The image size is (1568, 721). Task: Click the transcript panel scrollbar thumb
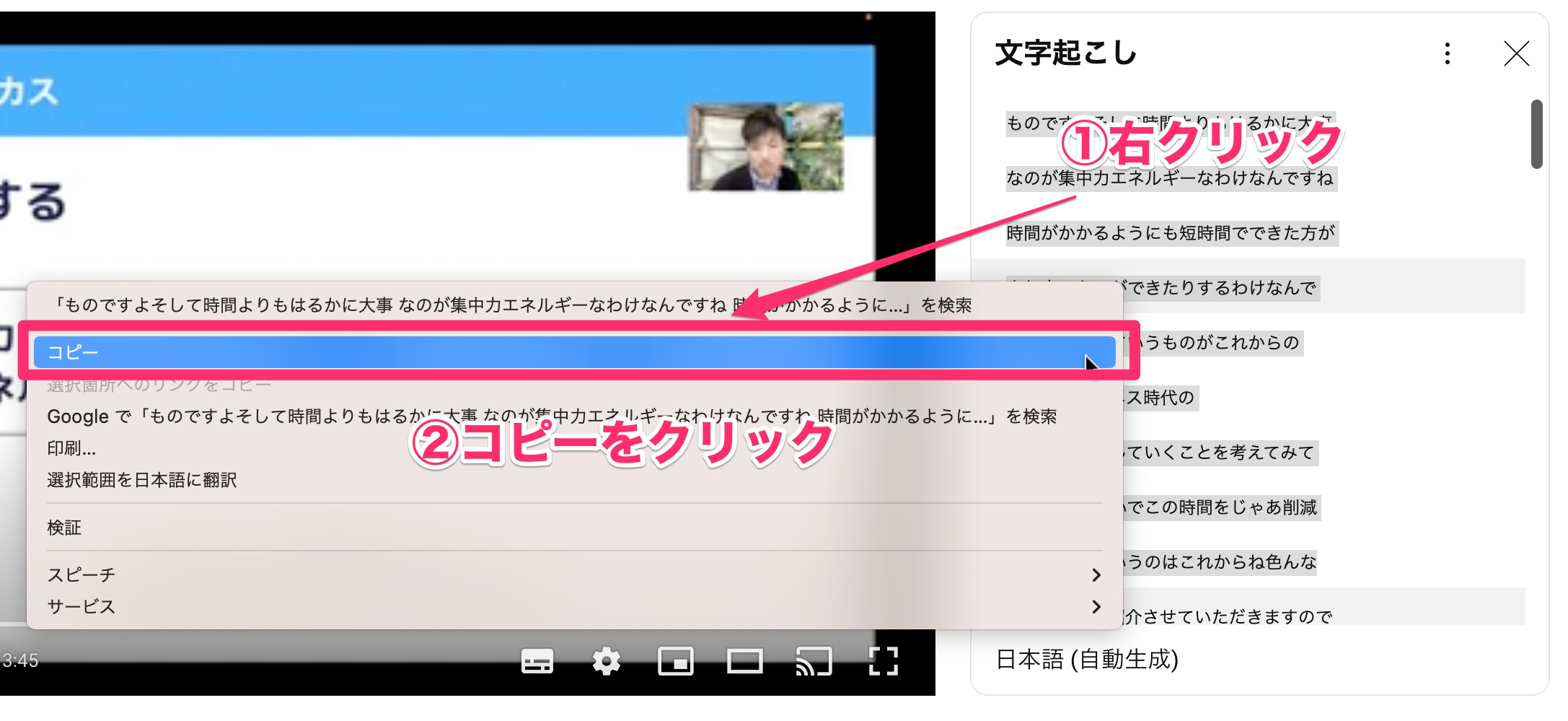point(1536,134)
